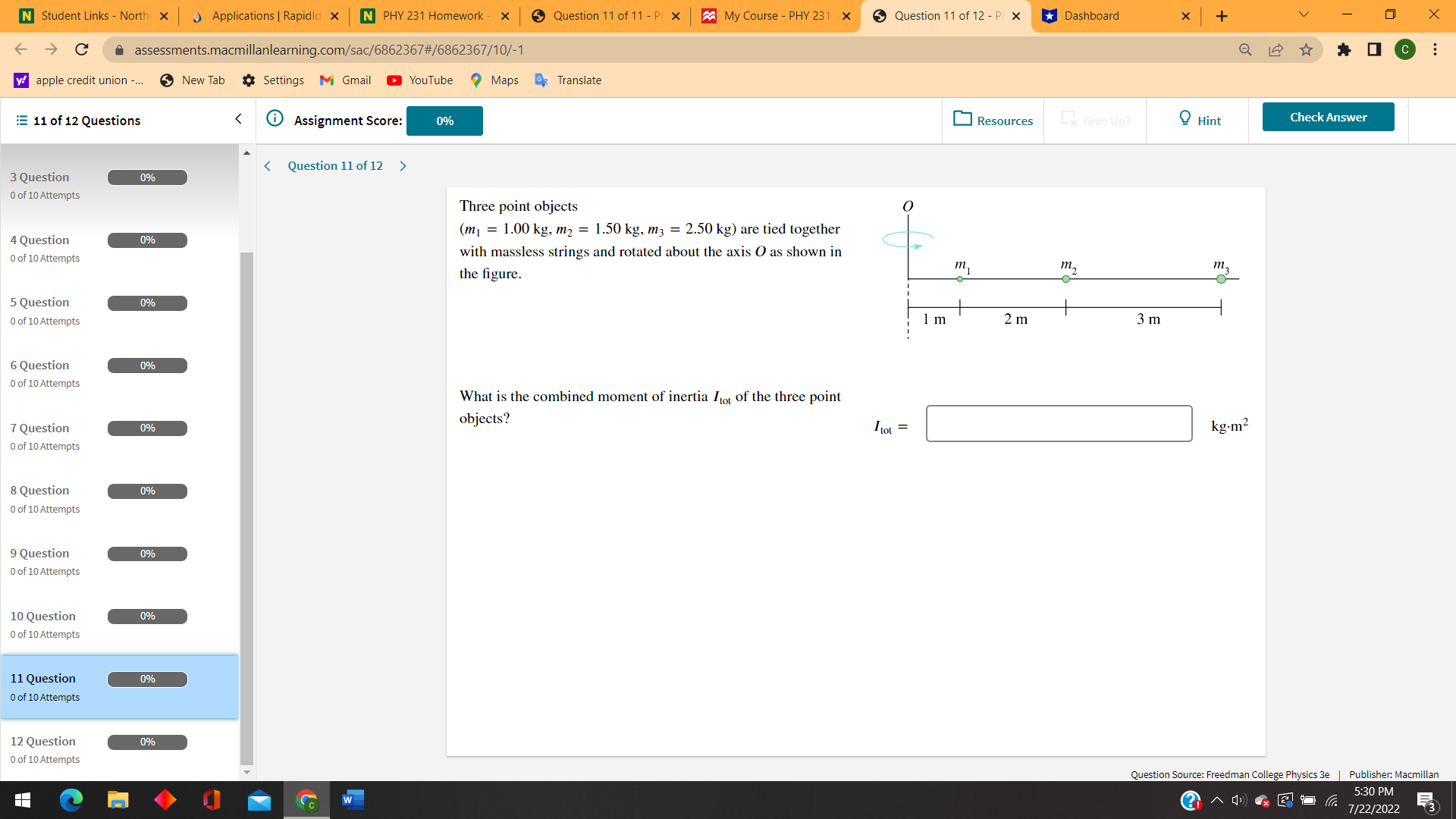Advance to Question 12 using the right chevron

(x=403, y=165)
